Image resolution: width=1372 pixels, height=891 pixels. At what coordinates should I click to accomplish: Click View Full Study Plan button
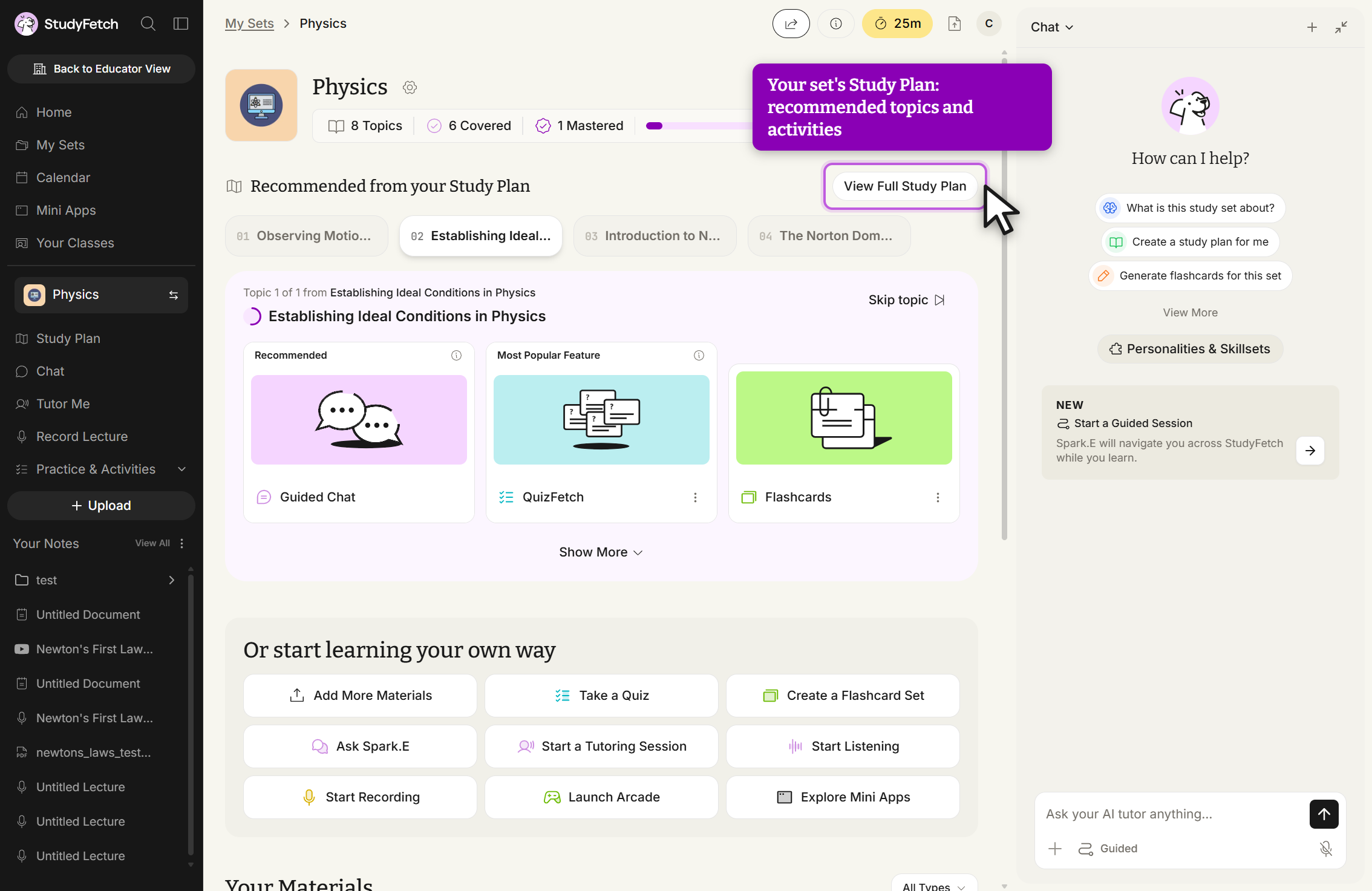click(904, 186)
